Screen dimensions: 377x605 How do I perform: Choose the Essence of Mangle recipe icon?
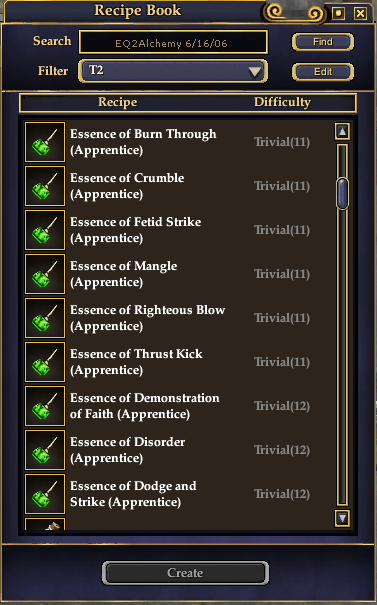coord(45,274)
